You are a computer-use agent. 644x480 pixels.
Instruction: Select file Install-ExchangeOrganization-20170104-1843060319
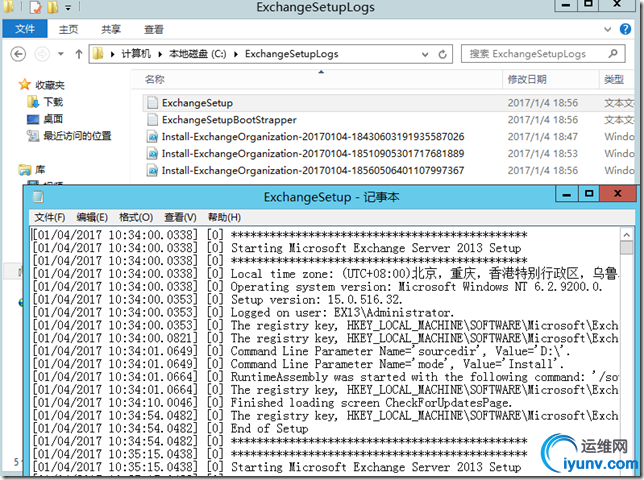[313, 136]
